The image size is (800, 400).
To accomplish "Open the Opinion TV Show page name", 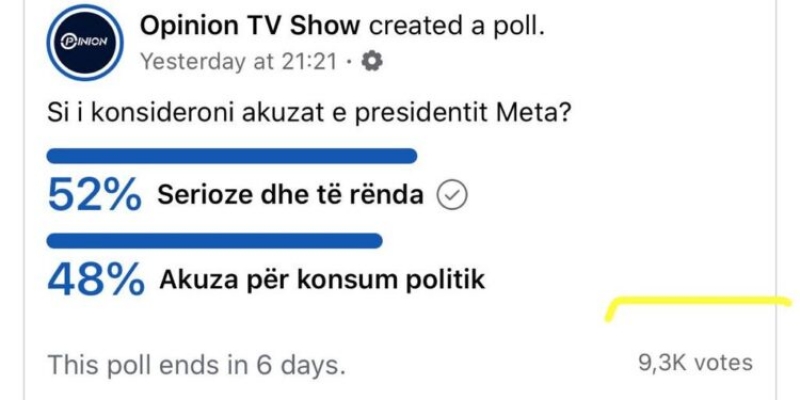I will click(250, 26).
